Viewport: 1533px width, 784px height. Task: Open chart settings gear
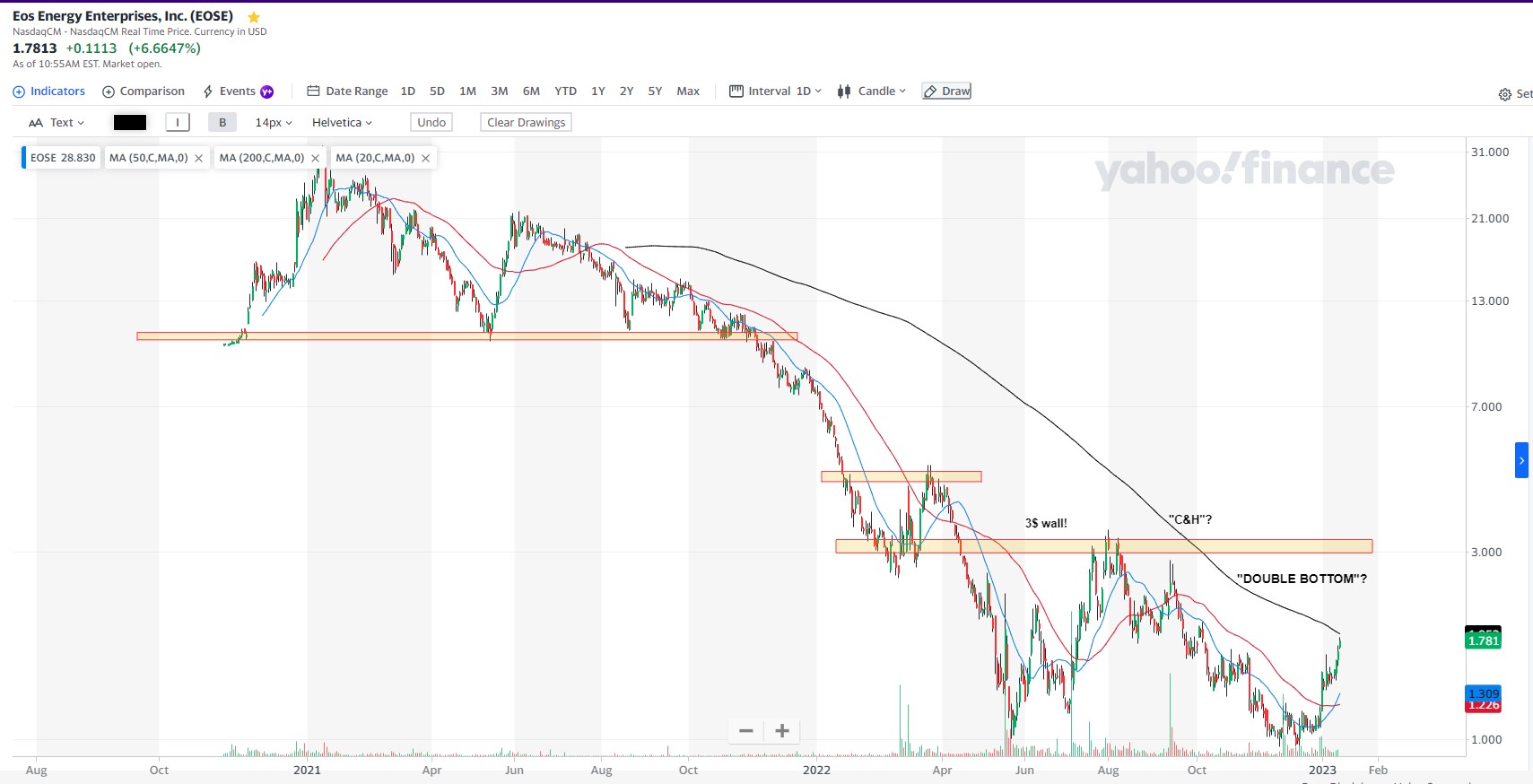[1505, 94]
